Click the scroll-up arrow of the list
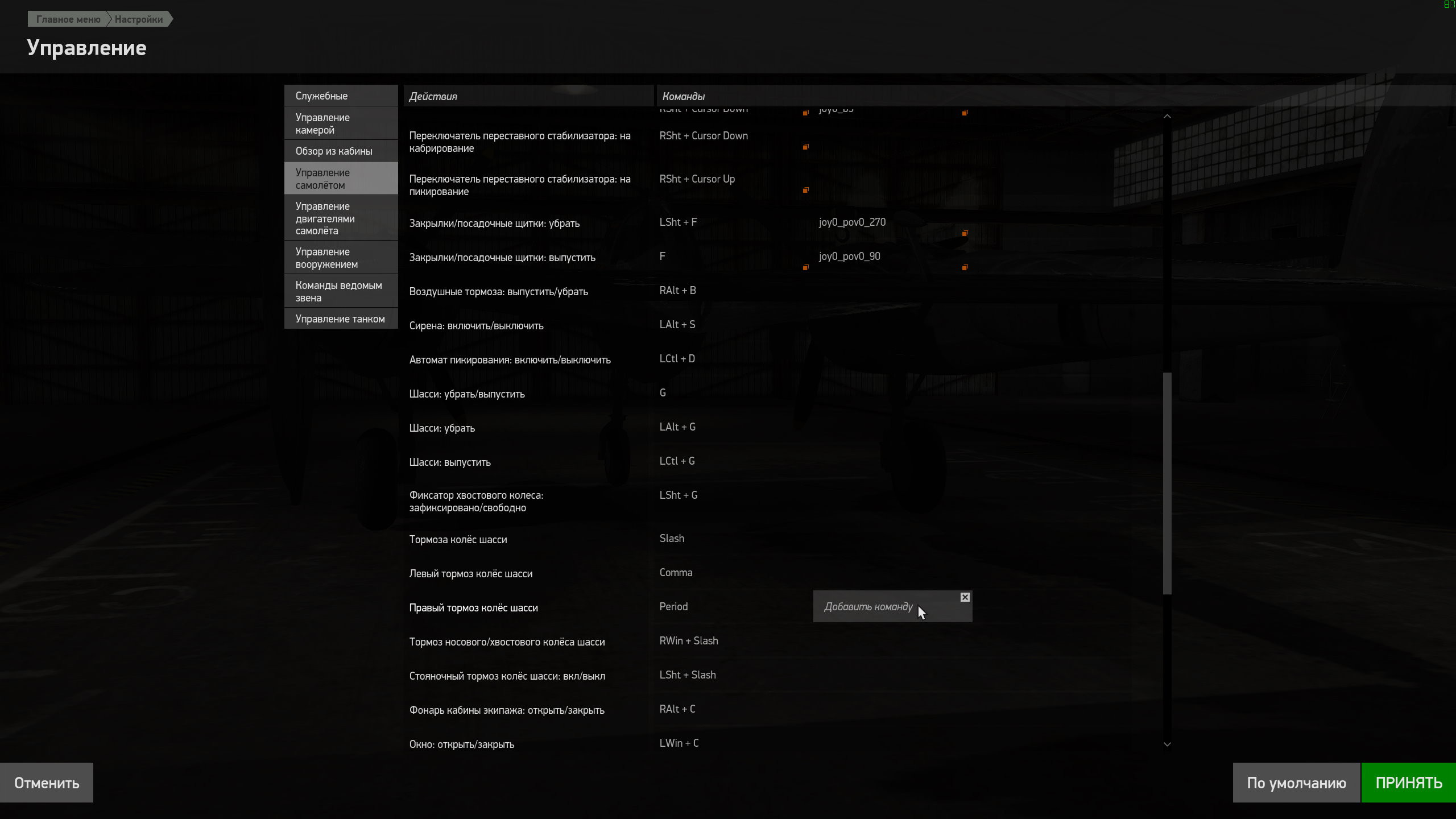Viewport: 1456px width, 819px height. click(1167, 117)
